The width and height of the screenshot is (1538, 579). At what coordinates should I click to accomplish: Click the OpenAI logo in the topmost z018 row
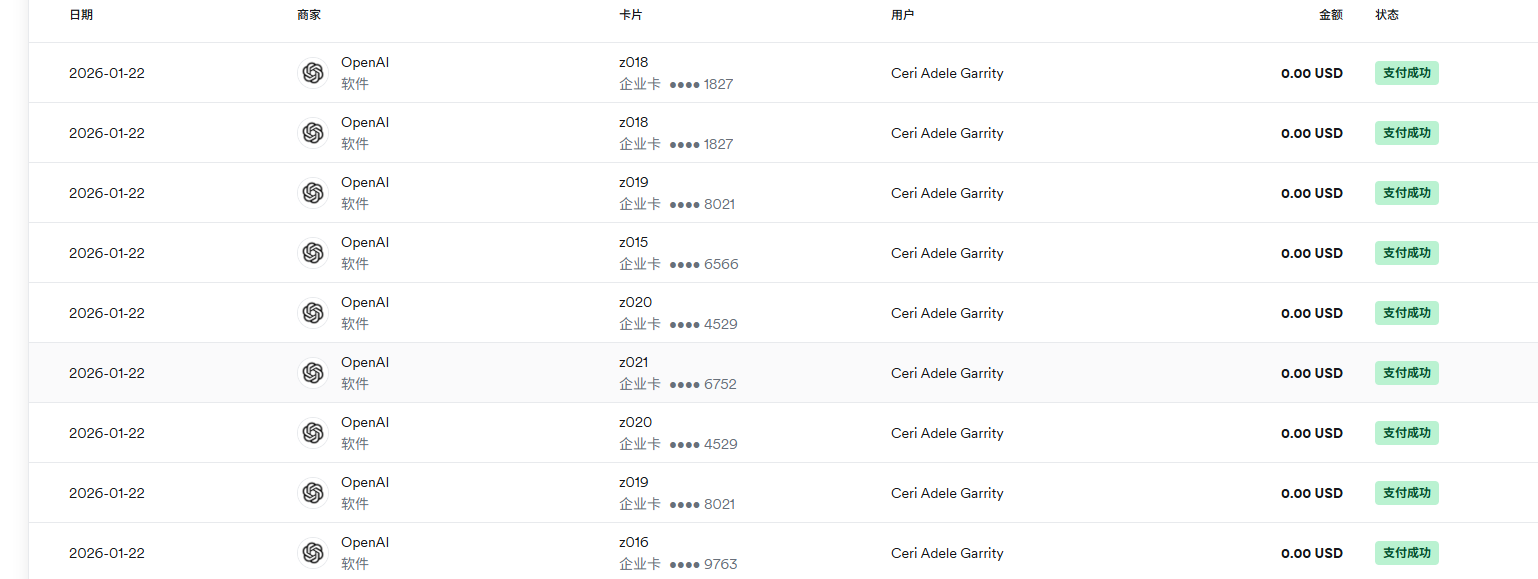[x=313, y=73]
